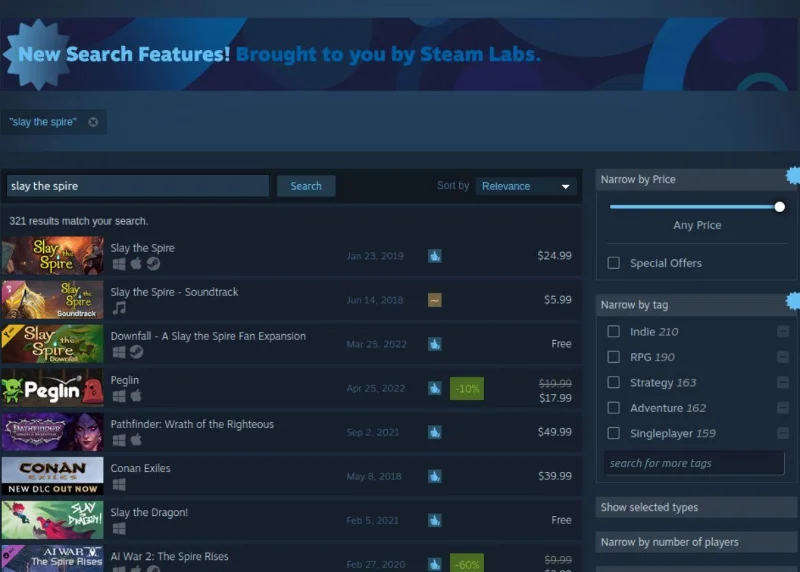Image resolution: width=800 pixels, height=572 pixels.
Task: Click the Search button
Action: click(x=306, y=186)
